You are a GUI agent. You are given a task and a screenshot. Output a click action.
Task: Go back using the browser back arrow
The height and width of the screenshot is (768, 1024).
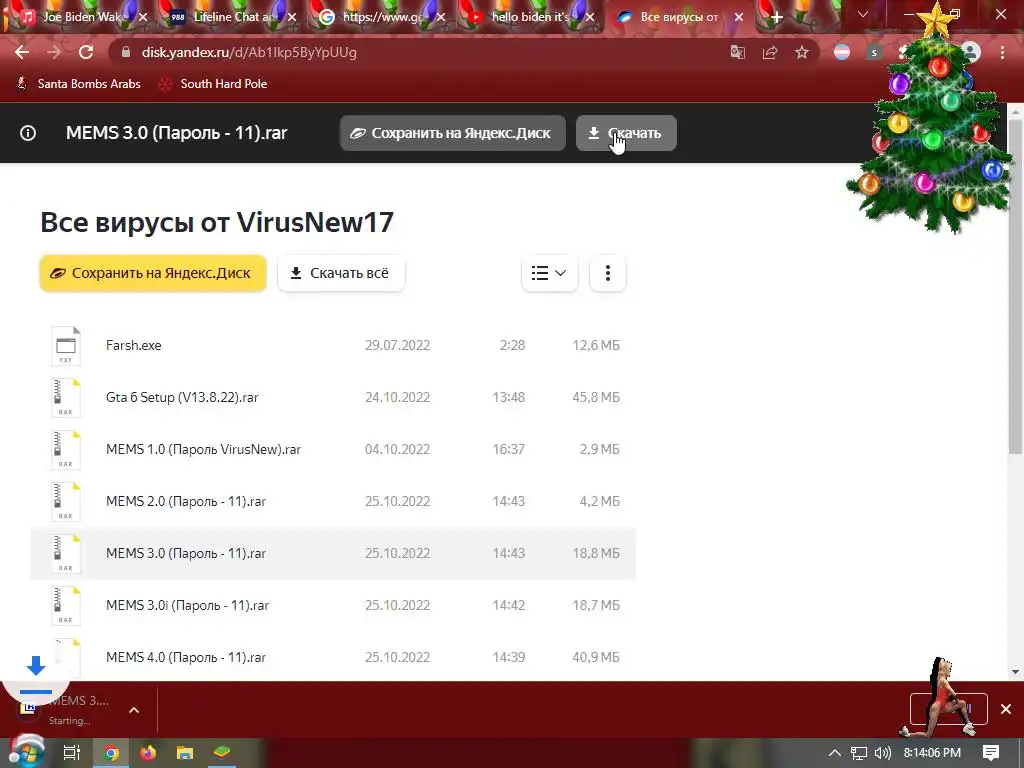pyautogui.click(x=22, y=52)
